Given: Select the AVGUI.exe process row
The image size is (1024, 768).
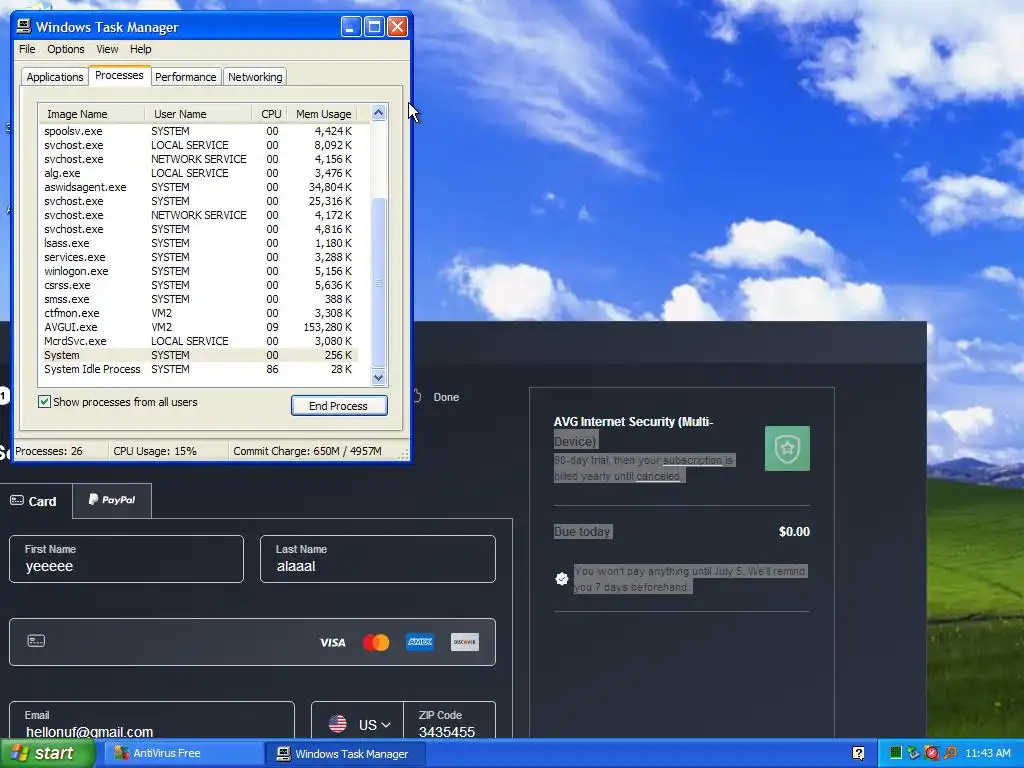Looking at the screenshot, I should coord(198,327).
